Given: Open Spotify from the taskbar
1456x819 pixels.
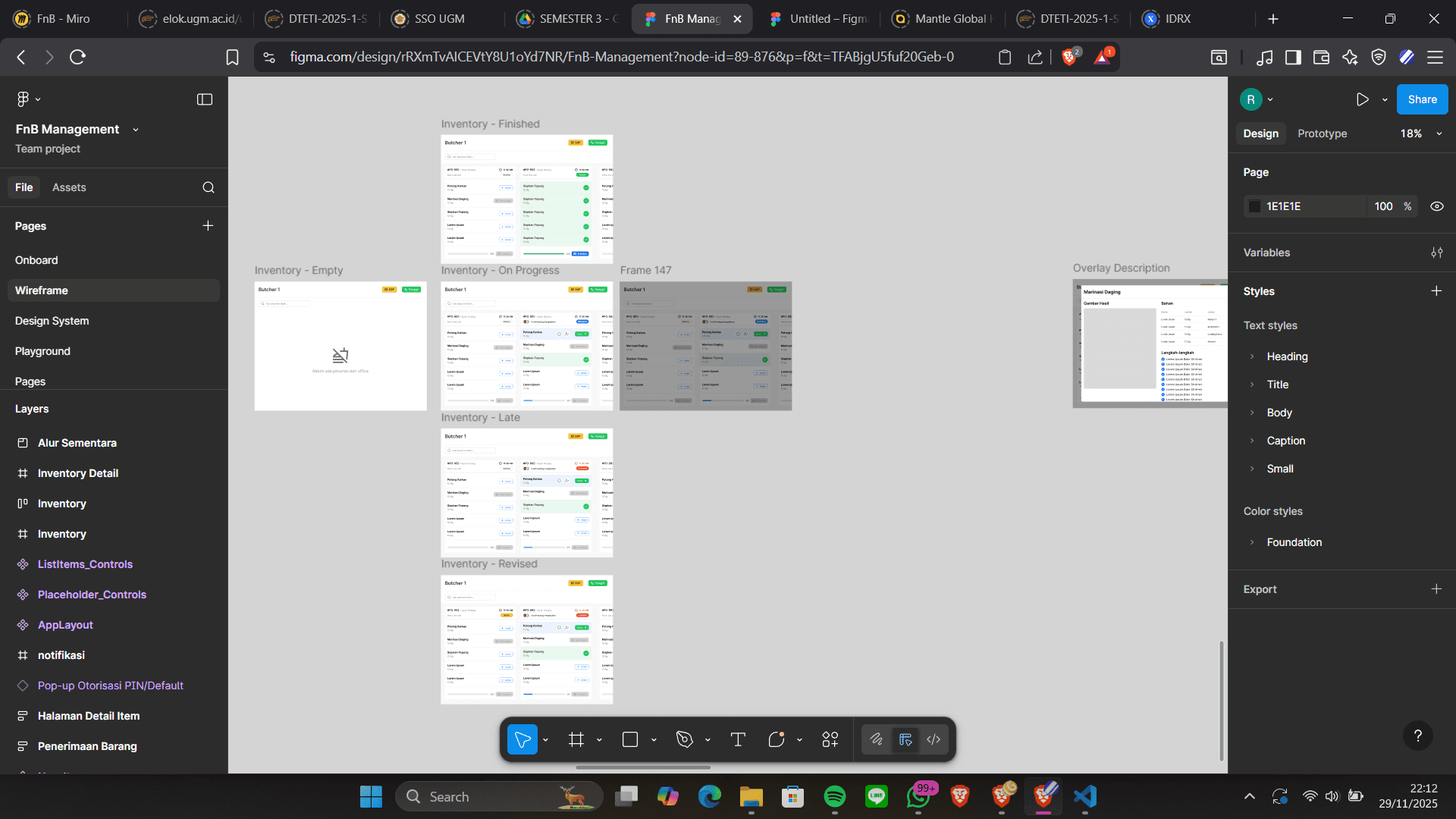Looking at the screenshot, I should click(x=835, y=796).
